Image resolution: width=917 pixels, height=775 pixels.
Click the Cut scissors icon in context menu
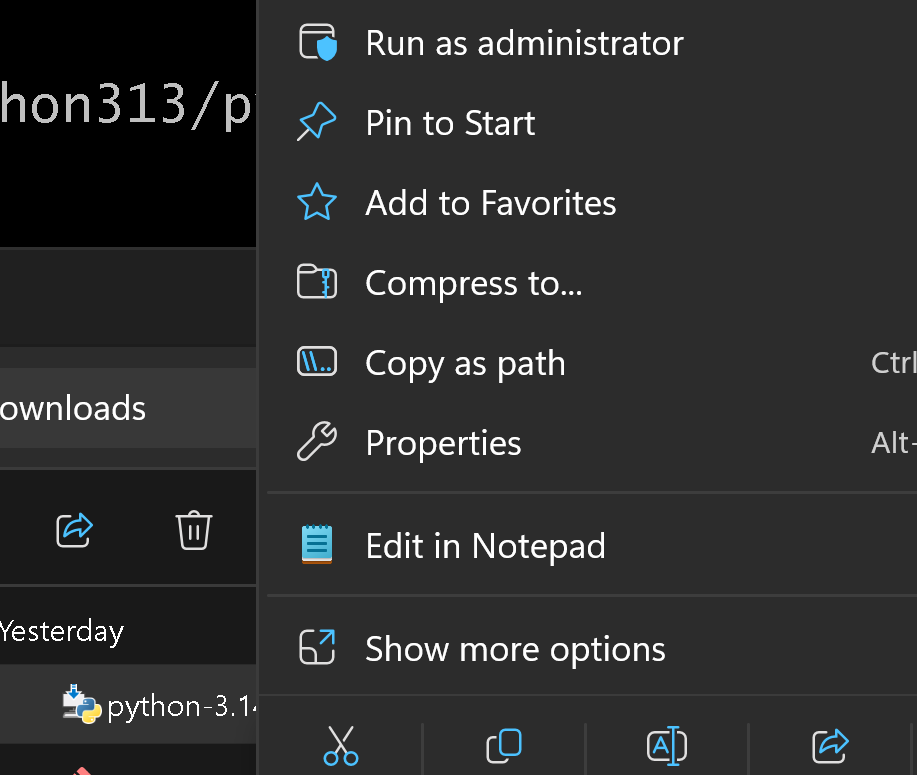[341, 745]
